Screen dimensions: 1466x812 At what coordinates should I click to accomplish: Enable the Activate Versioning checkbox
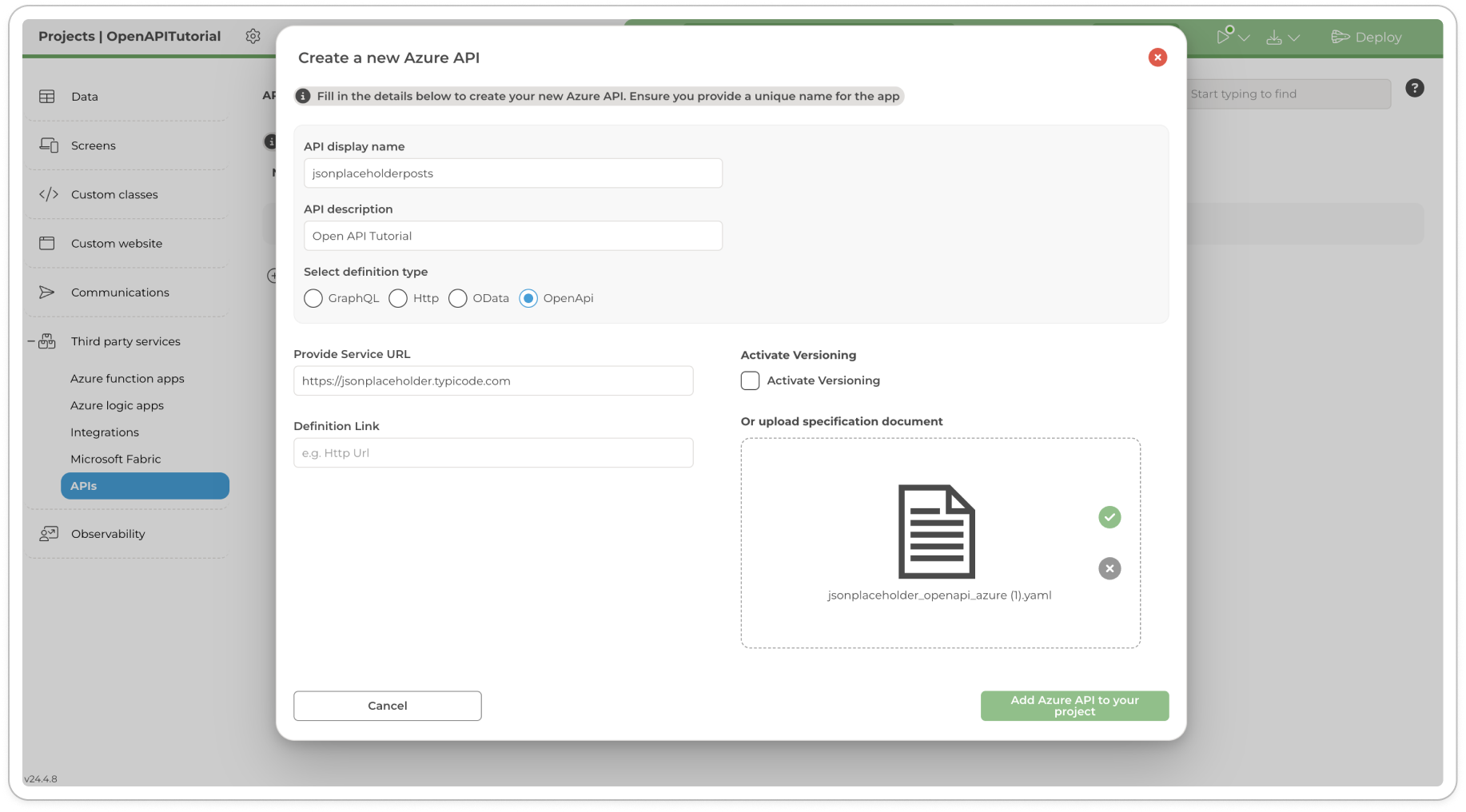click(750, 380)
